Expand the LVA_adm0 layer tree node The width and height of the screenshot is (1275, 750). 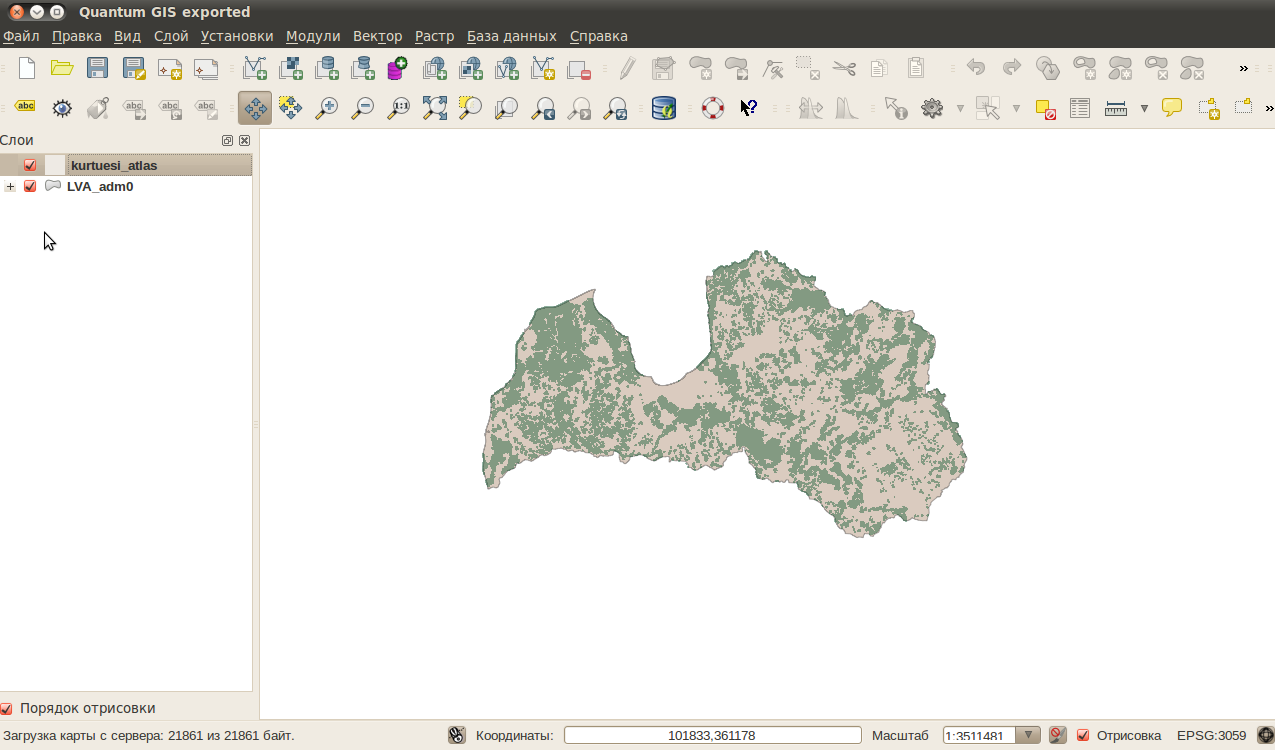pyautogui.click(x=9, y=186)
